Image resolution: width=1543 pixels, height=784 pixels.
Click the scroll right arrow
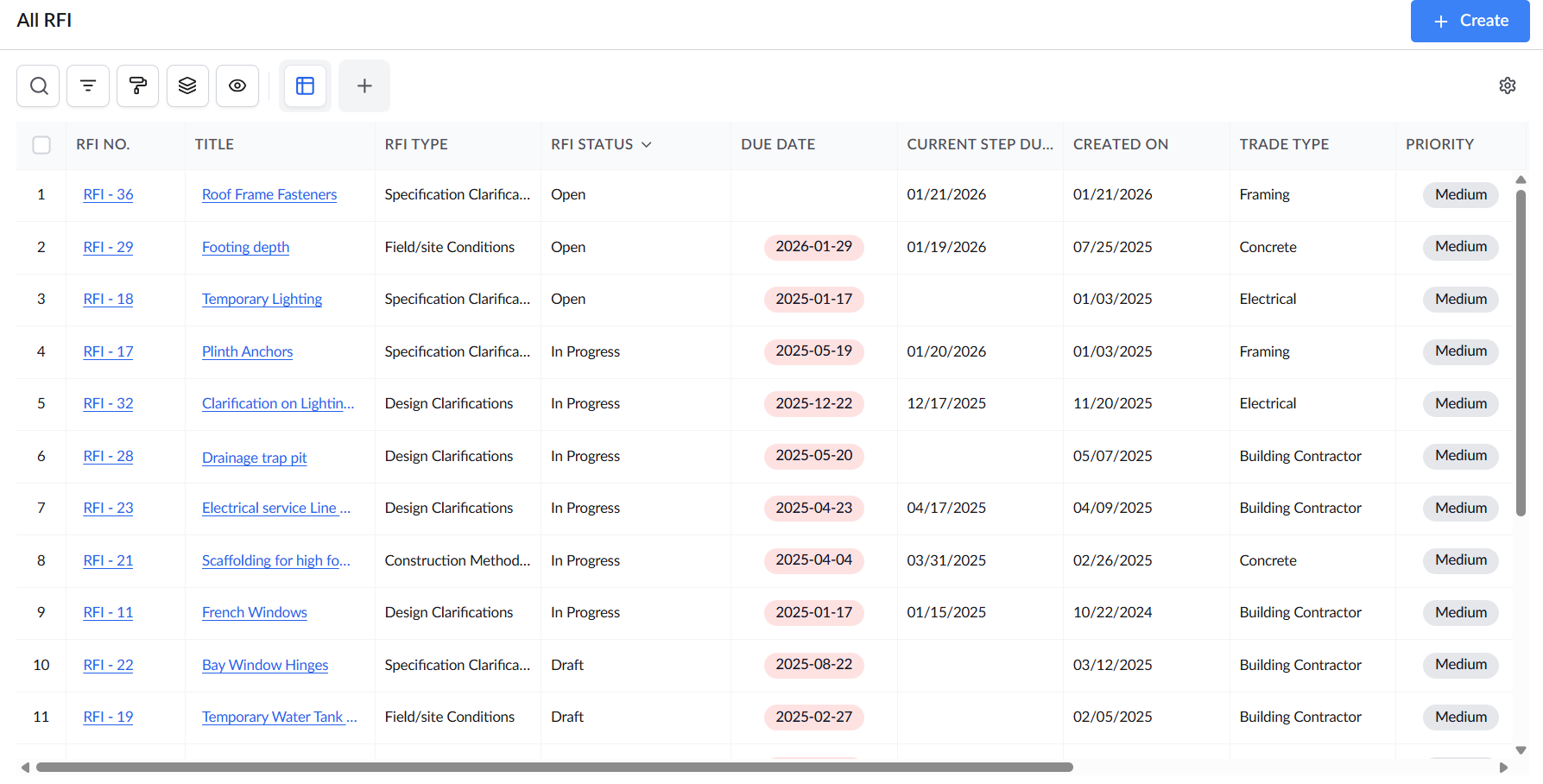[x=1503, y=768]
